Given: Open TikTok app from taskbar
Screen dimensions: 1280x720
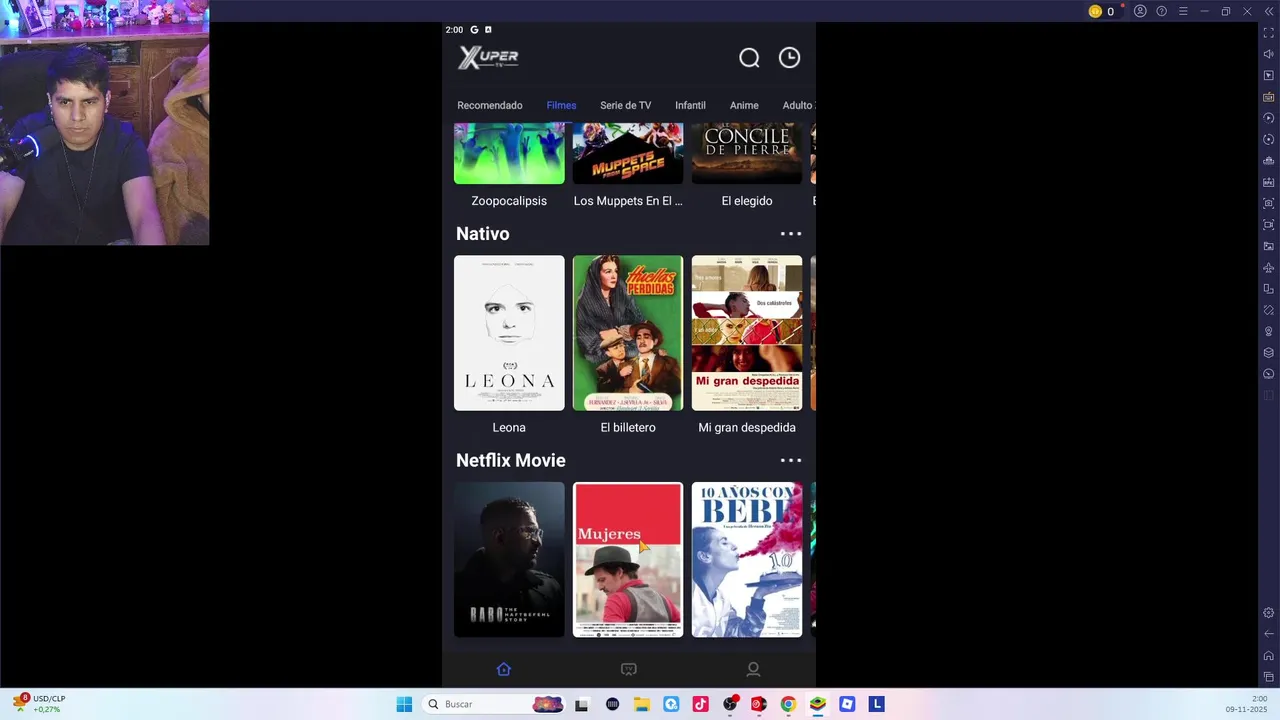Looking at the screenshot, I should (700, 704).
